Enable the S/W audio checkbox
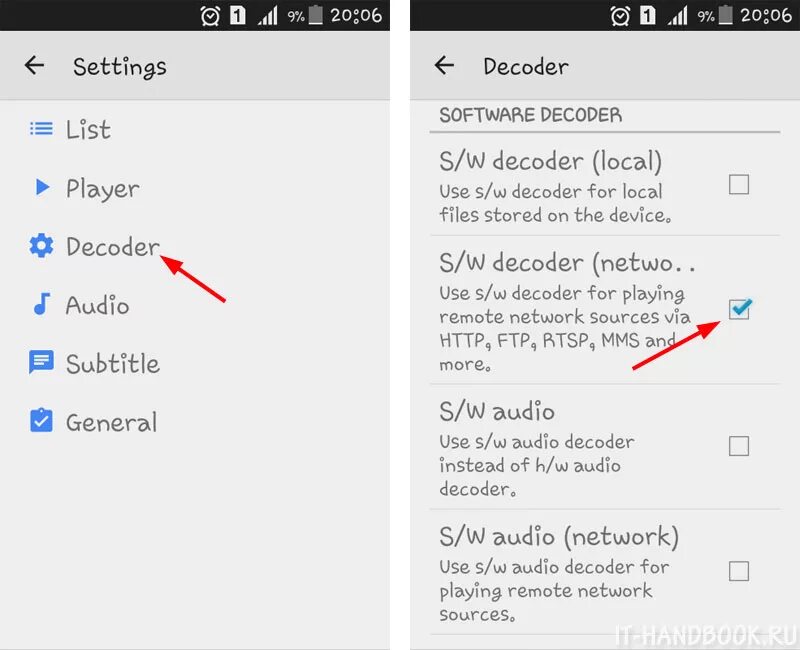 tap(738, 445)
